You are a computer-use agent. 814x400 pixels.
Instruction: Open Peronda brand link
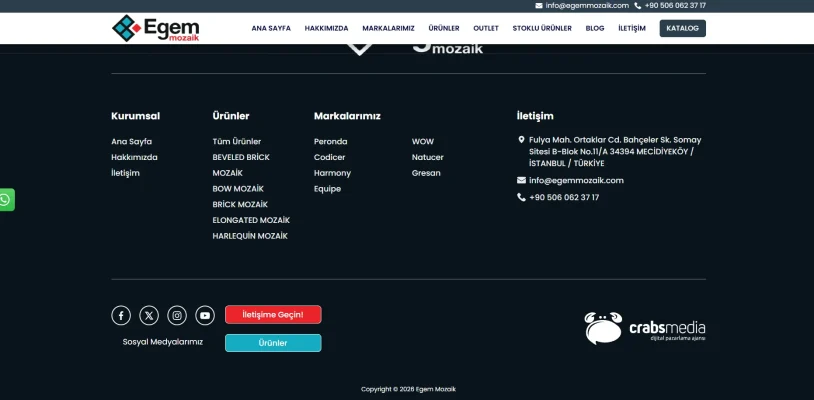pyautogui.click(x=331, y=142)
